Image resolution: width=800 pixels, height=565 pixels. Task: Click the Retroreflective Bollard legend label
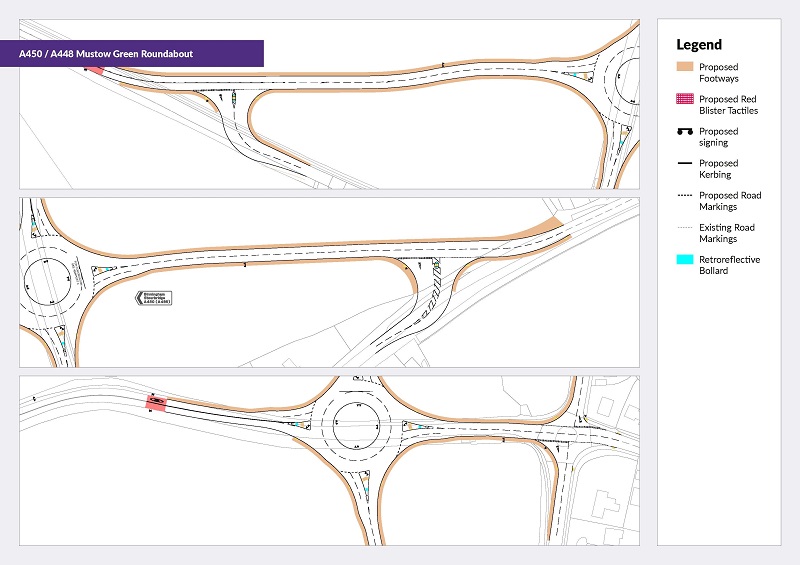(x=729, y=265)
